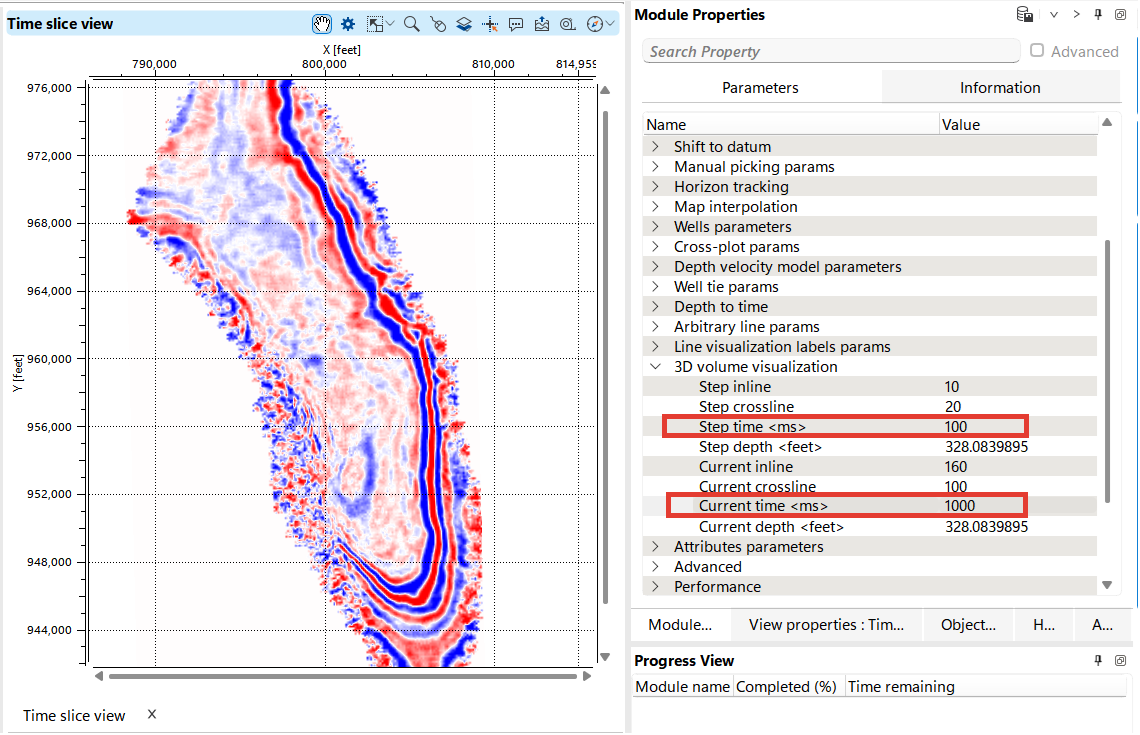The width and height of the screenshot is (1140, 735).
Task: Select the tape measure tool
Action: click(x=567, y=23)
